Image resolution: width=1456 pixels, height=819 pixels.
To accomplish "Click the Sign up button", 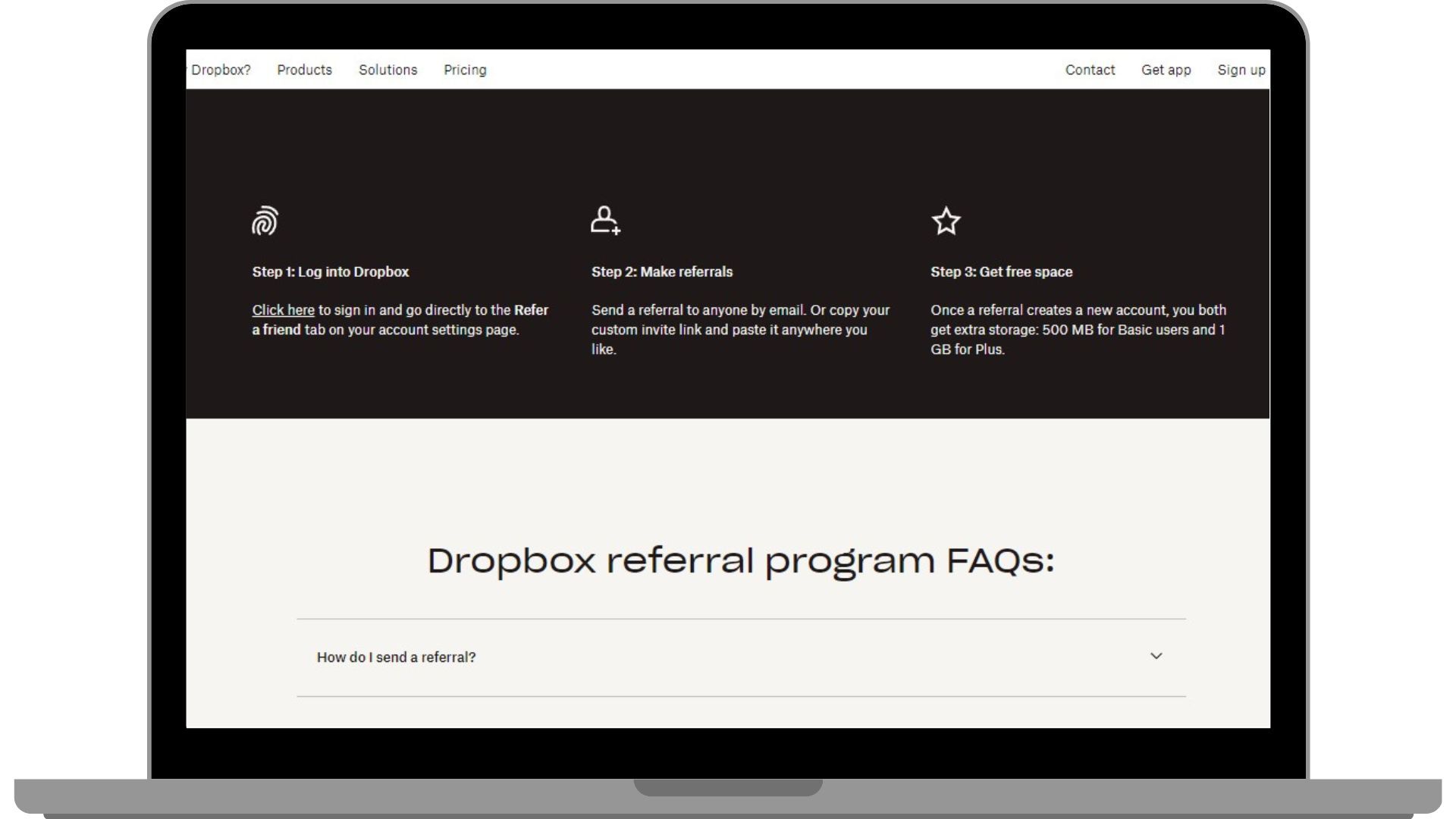I will 1241,70.
